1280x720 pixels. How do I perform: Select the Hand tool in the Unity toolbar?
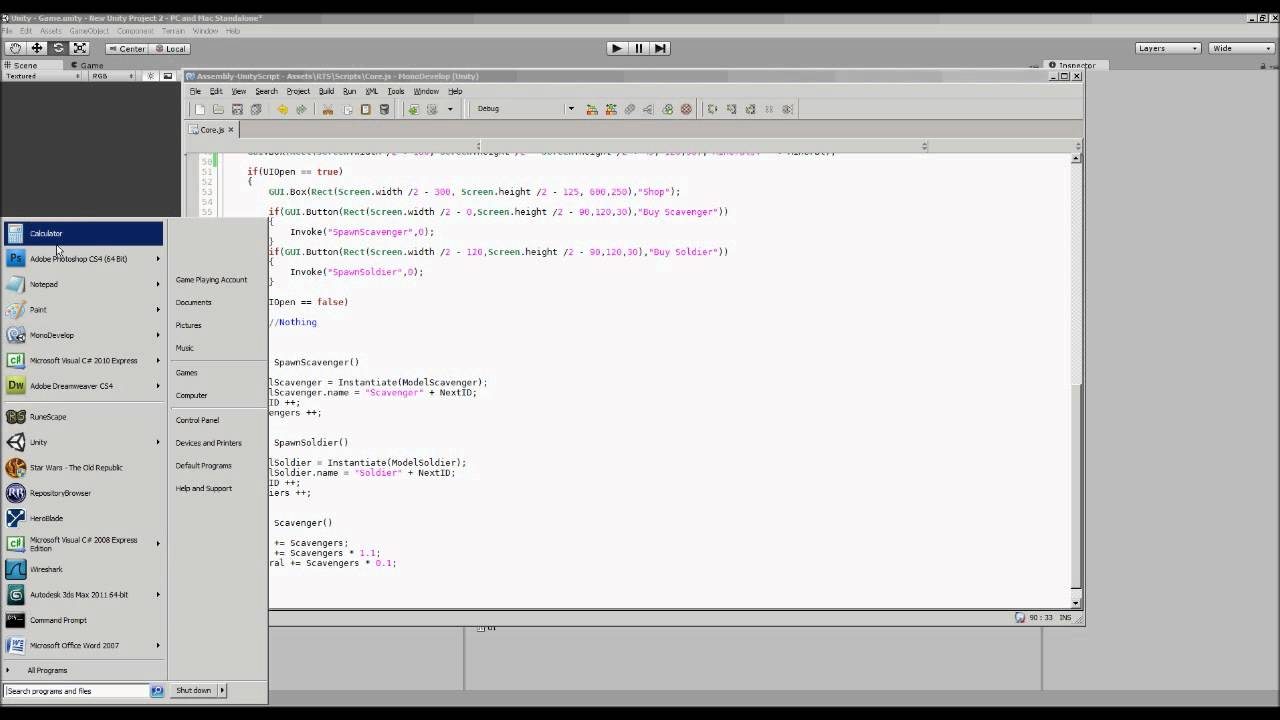point(15,48)
